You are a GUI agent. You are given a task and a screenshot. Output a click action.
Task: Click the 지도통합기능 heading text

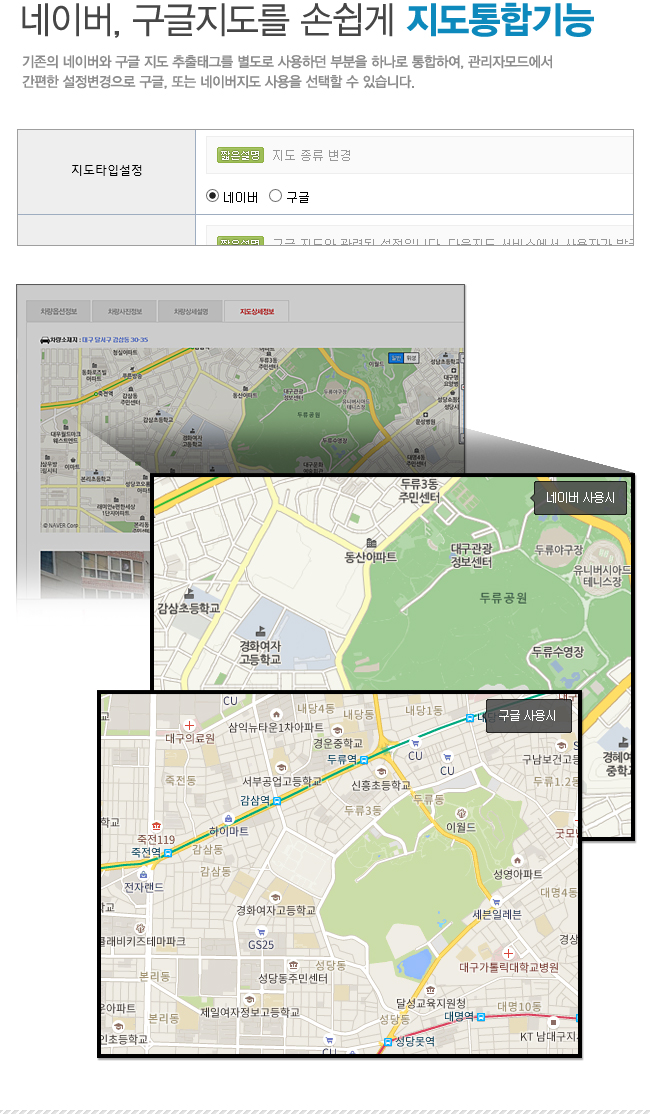point(499,20)
